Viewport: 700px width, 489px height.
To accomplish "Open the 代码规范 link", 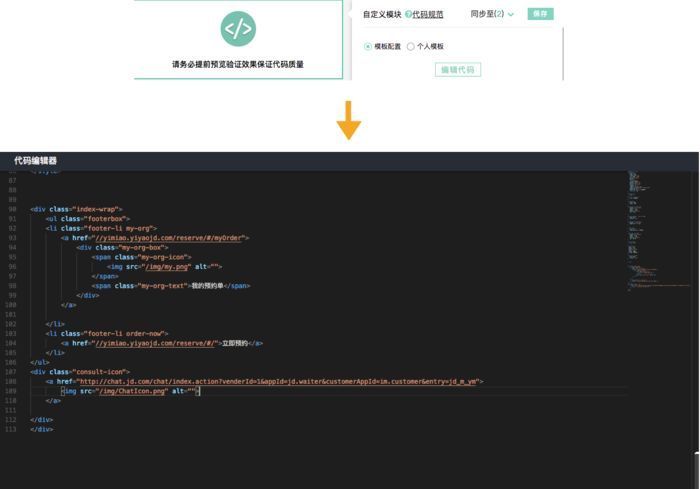I will coord(428,15).
